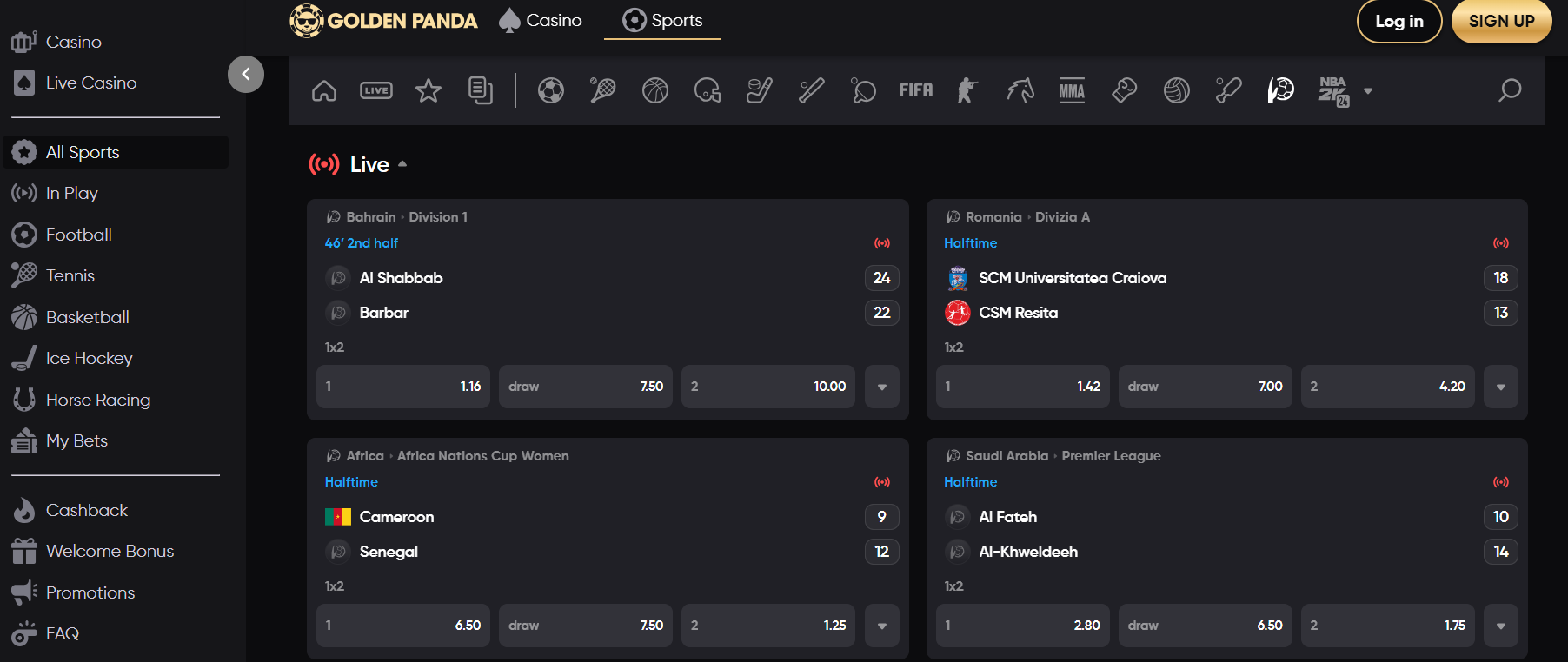Screen dimensions: 1568x662
Task: Toggle live stream icon for Al Fateh match
Action: [1501, 482]
